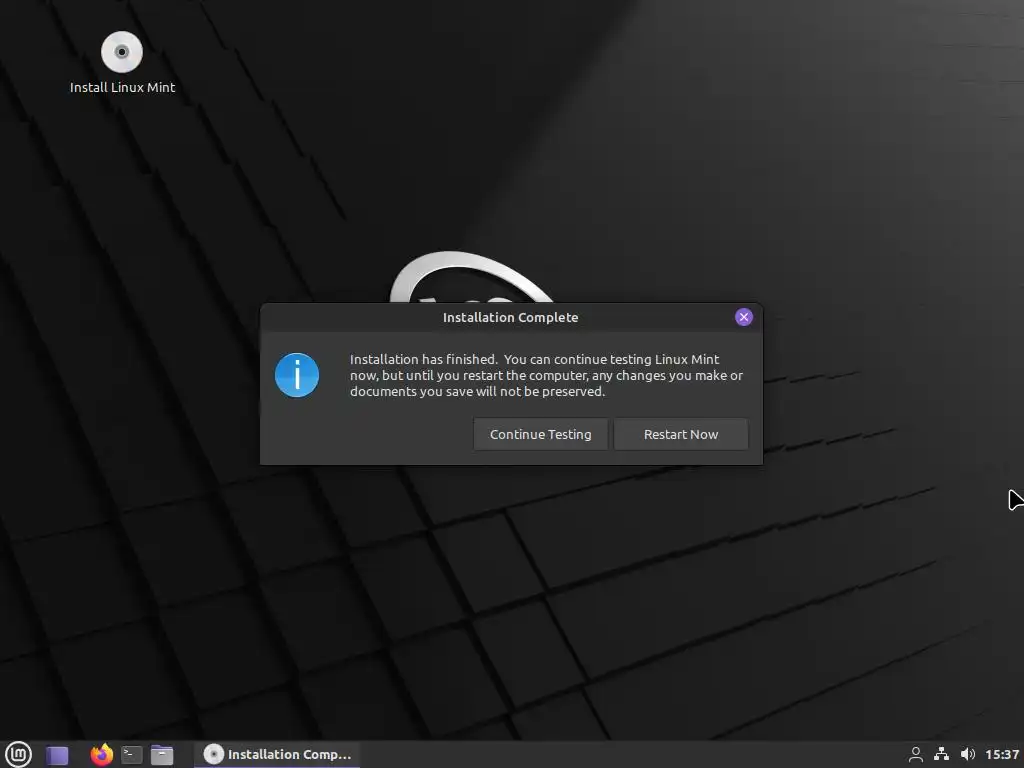This screenshot has width=1024, height=768.
Task: Click the Show Desktop panel icon
Action: coord(57,755)
